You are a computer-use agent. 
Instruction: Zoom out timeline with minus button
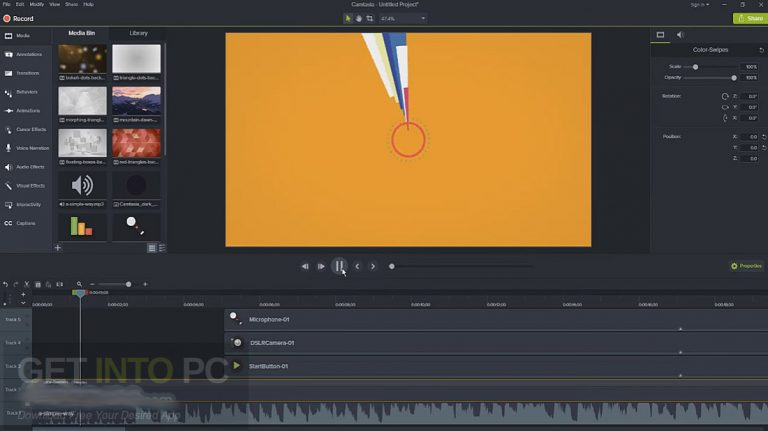point(92,284)
